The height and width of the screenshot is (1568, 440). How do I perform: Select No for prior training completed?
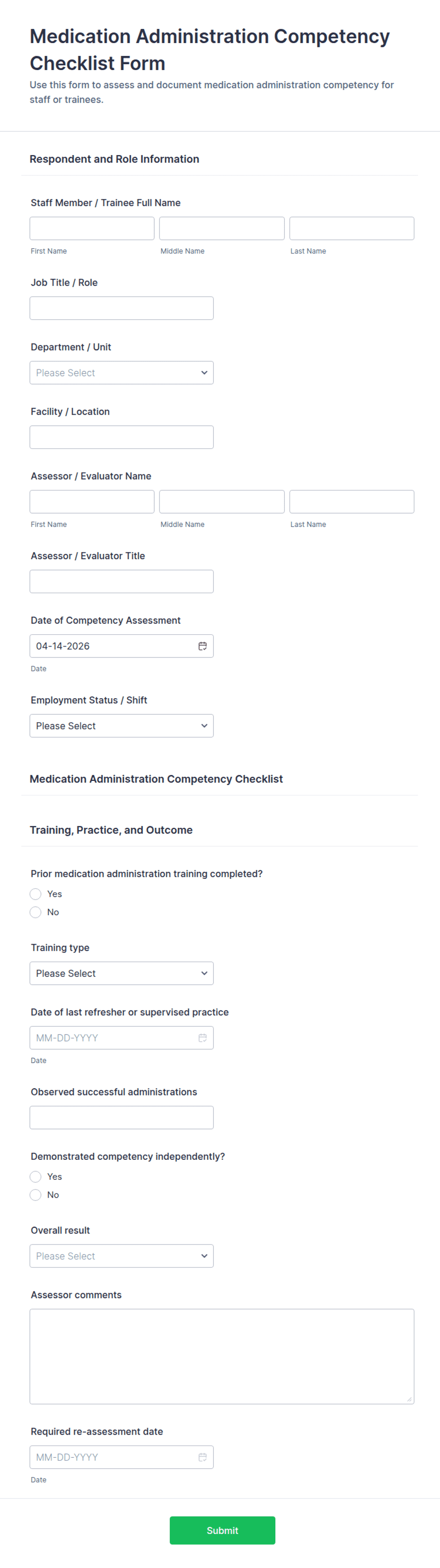coord(36,912)
